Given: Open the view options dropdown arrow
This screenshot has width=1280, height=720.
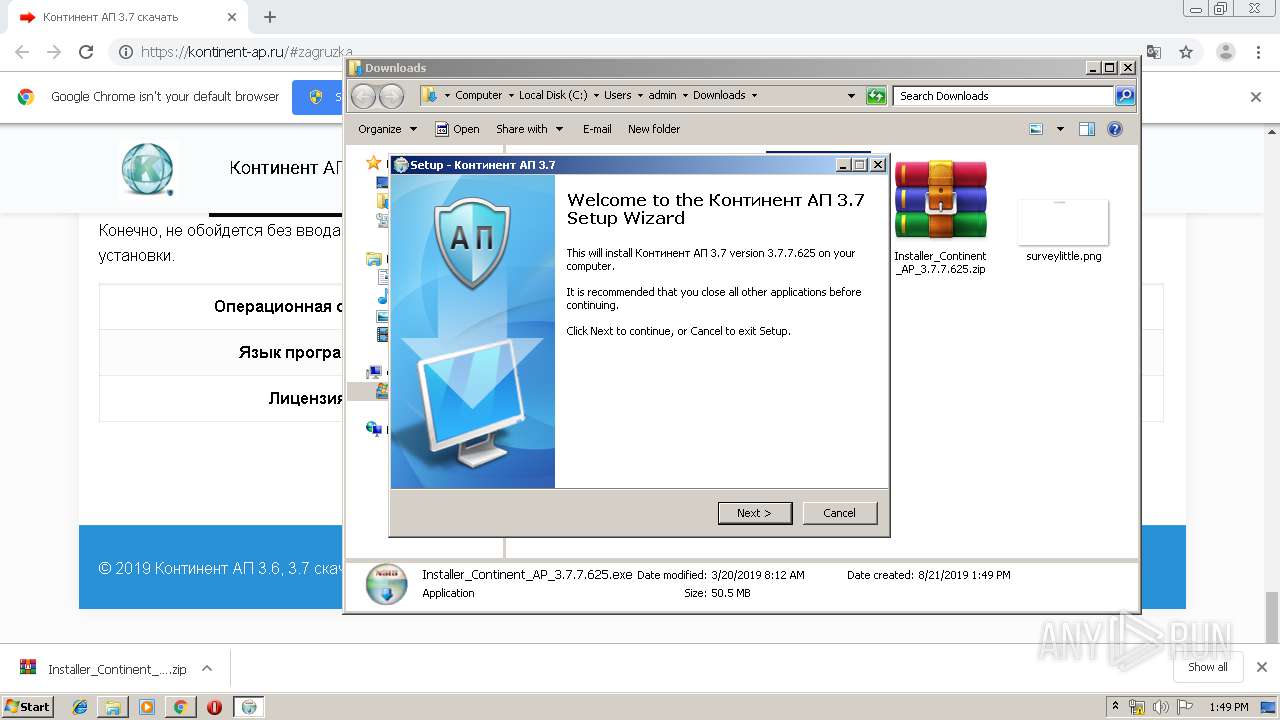Looking at the screenshot, I should coord(1060,129).
